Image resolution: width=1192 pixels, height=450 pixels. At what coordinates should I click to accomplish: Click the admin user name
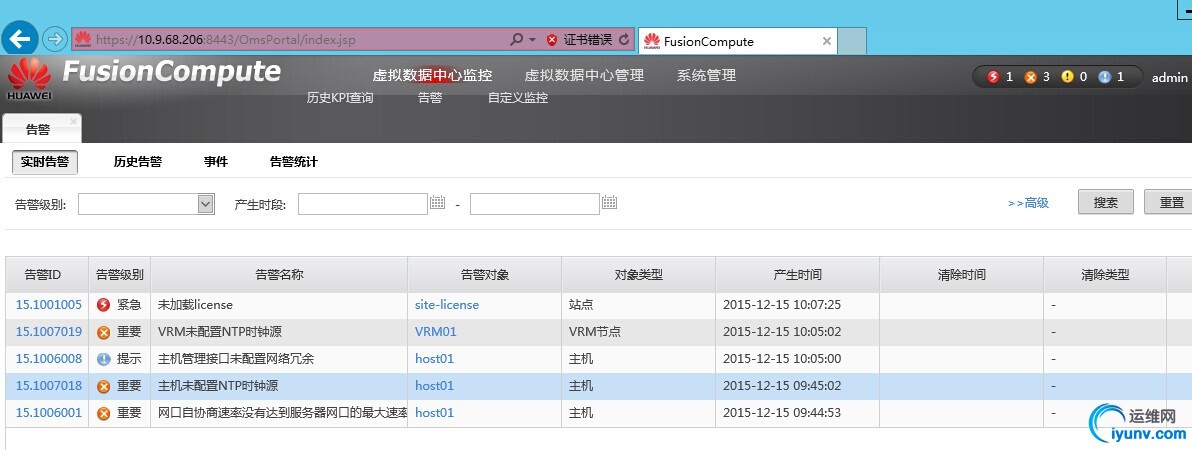(x=1169, y=78)
